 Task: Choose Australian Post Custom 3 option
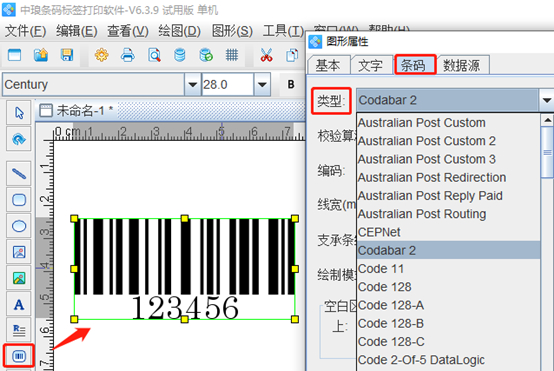448,159
